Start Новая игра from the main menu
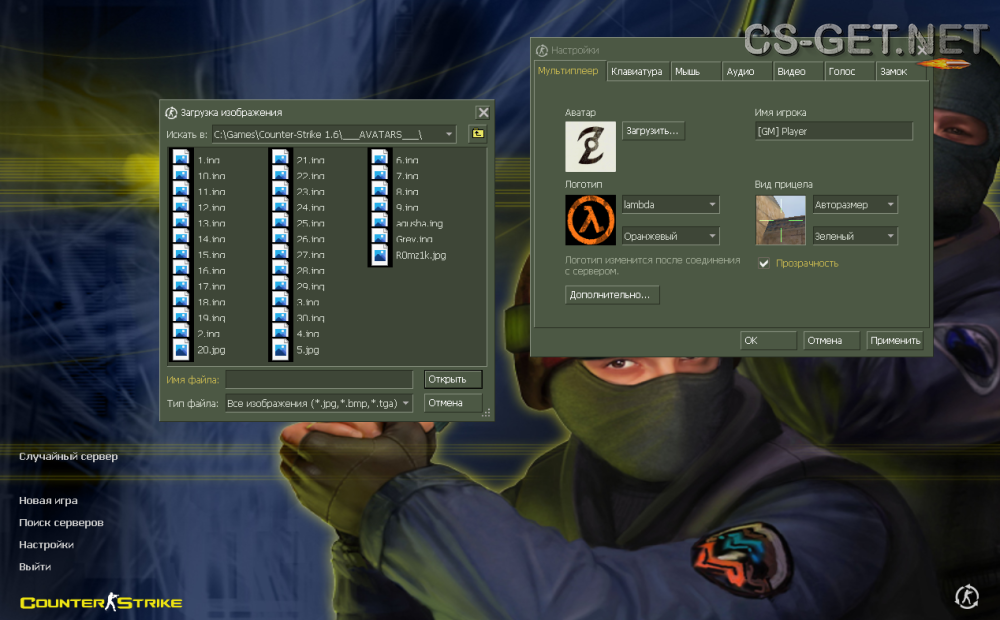1000x620 pixels. pos(48,501)
